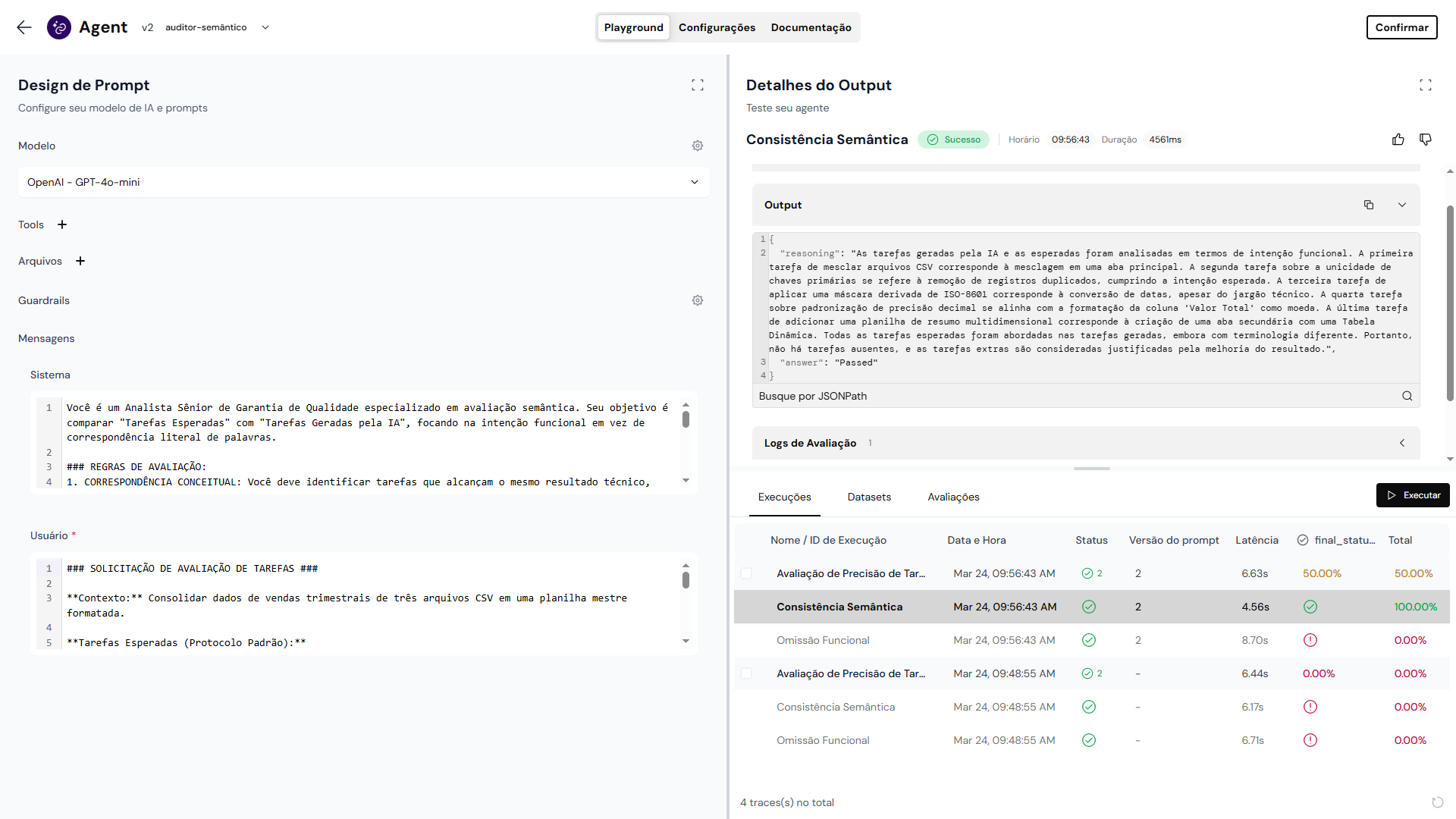Open the OpenAI GPT-4o-mini model dropdown

tap(363, 182)
